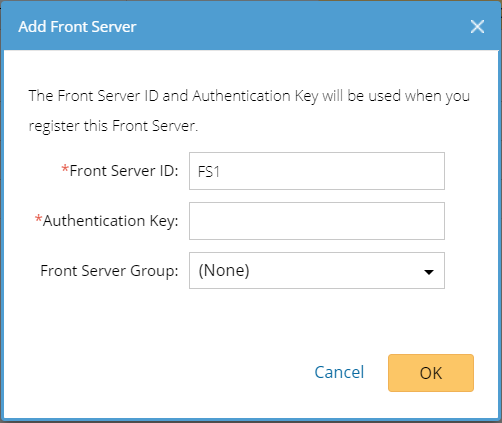The width and height of the screenshot is (502, 423).
Task: Click into the Authentication Key field
Action: coord(317,221)
